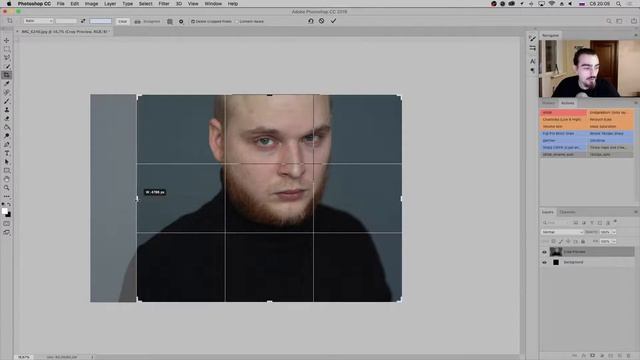Click the foreground color swatch
This screenshot has height=360, width=640.
(x=4, y=211)
